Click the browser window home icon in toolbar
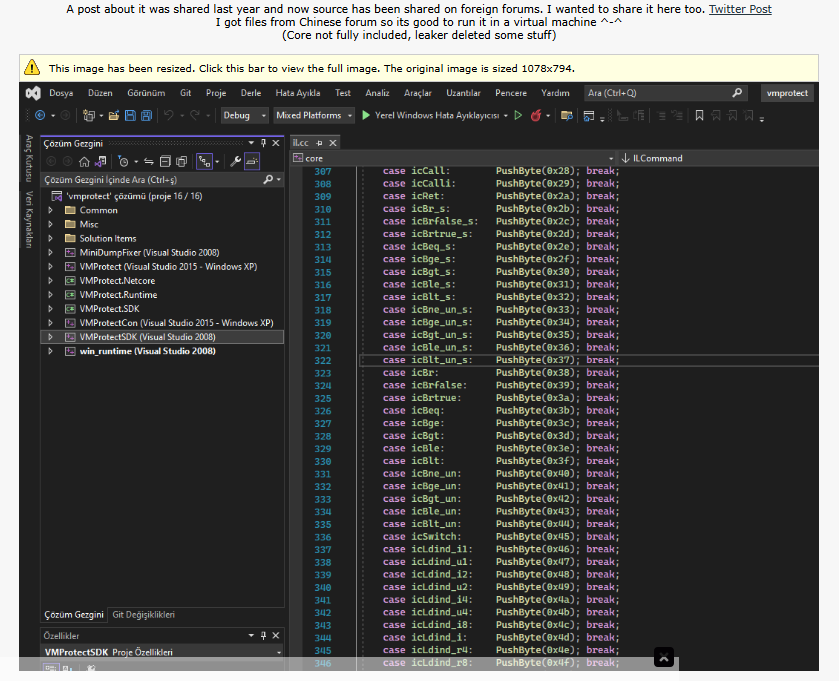Image resolution: width=839 pixels, height=681 pixels. coord(589,116)
